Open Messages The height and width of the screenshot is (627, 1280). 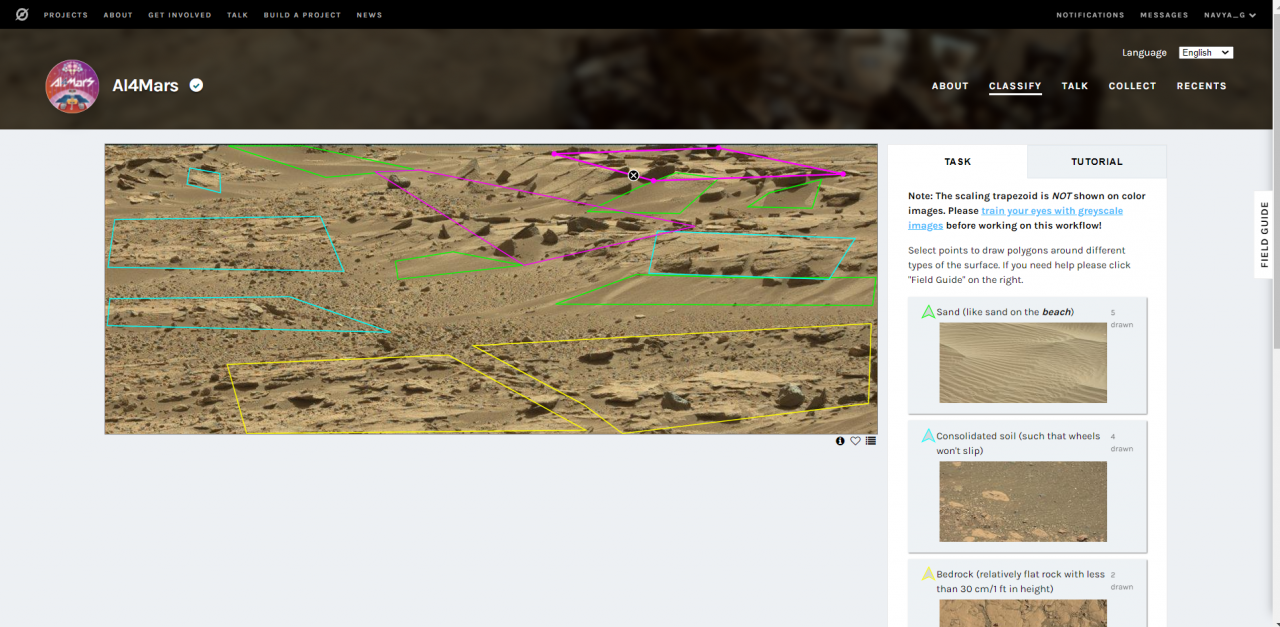pos(1165,15)
